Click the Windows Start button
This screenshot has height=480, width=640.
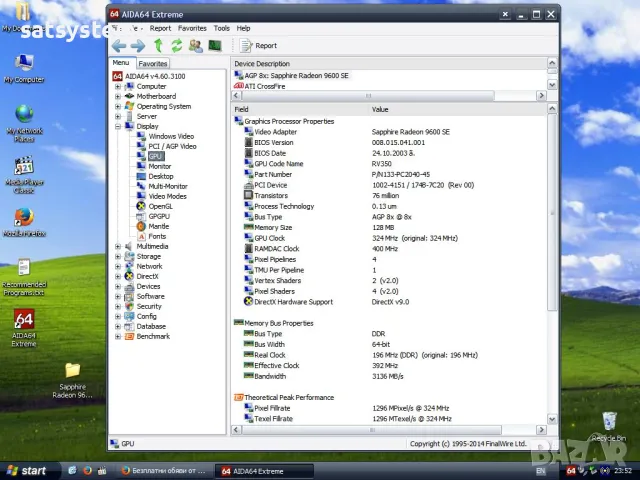click(x=27, y=470)
